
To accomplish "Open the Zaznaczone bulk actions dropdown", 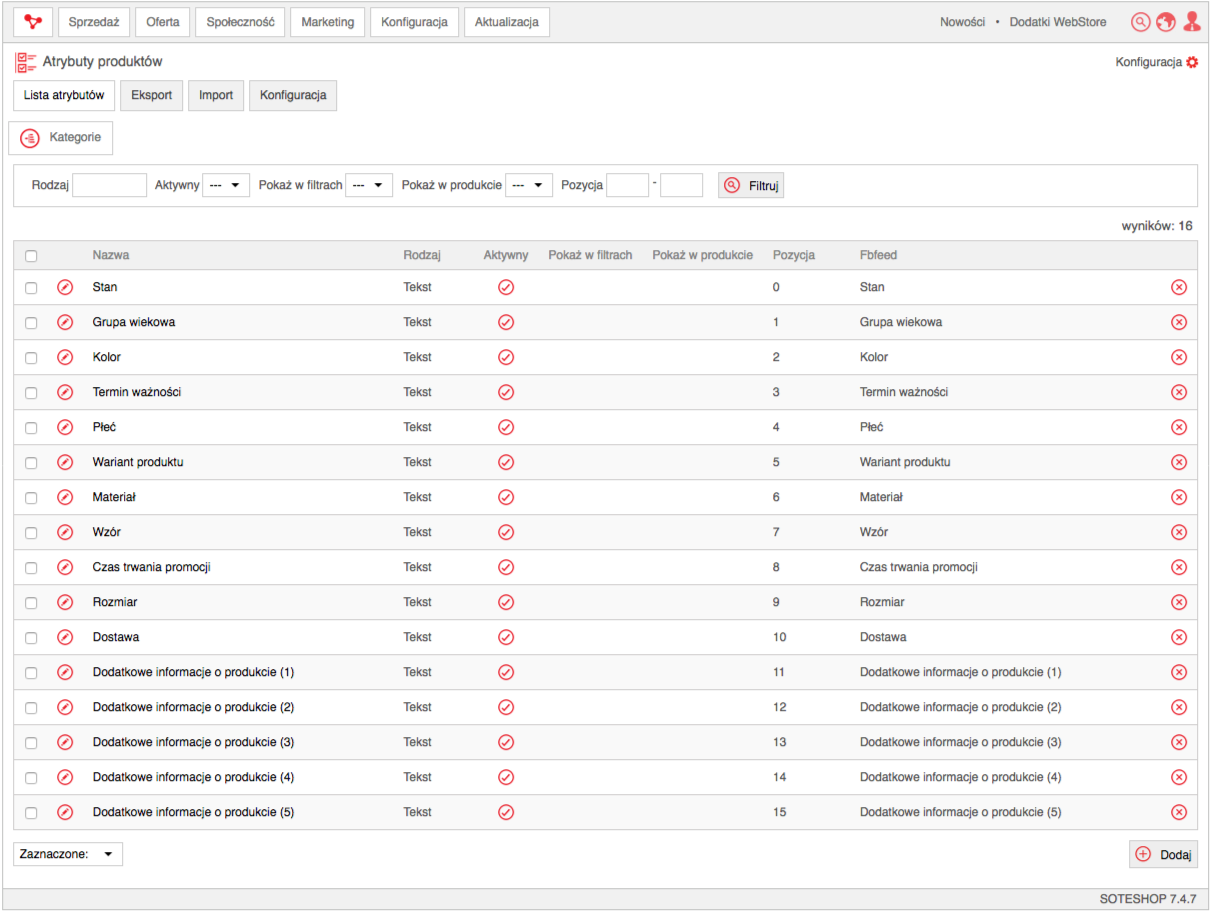I will pyautogui.click(x=68, y=854).
